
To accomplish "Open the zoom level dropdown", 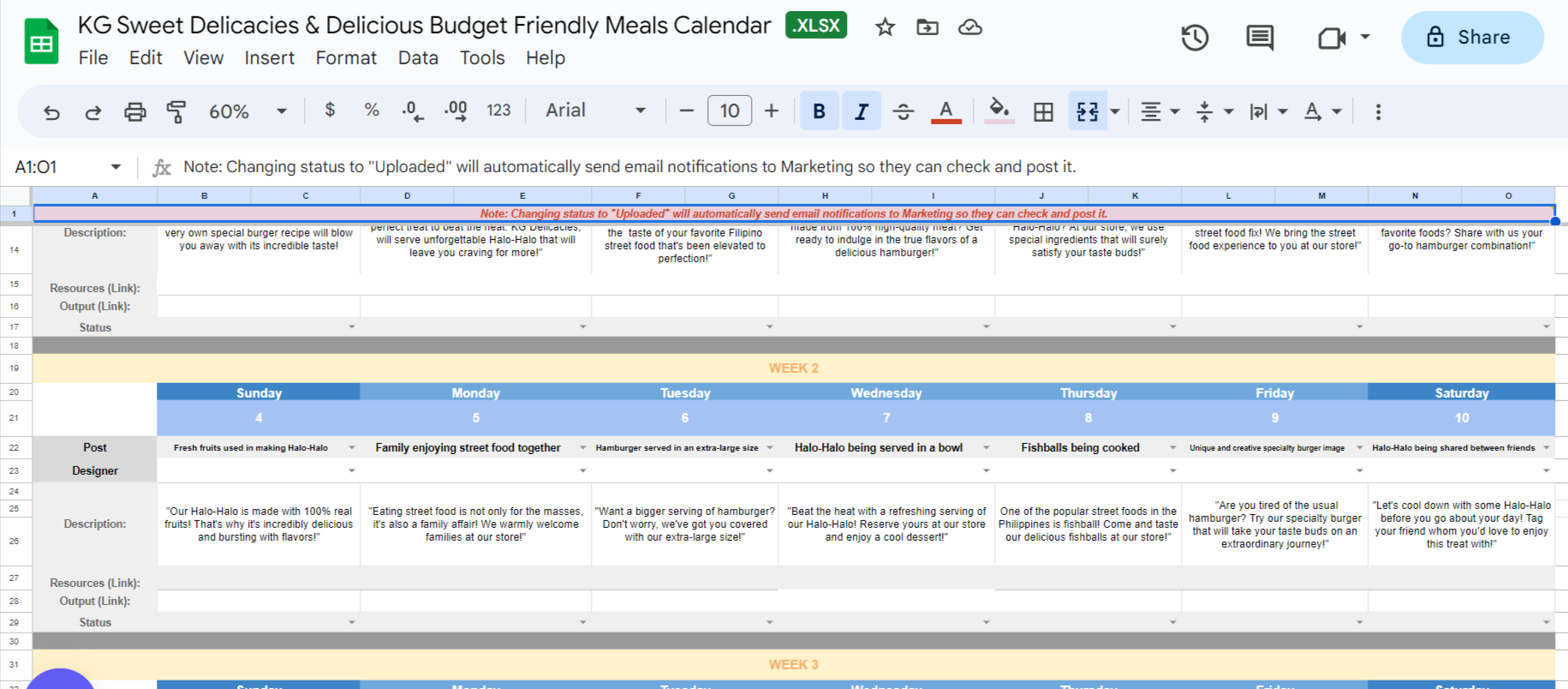I will click(x=247, y=111).
